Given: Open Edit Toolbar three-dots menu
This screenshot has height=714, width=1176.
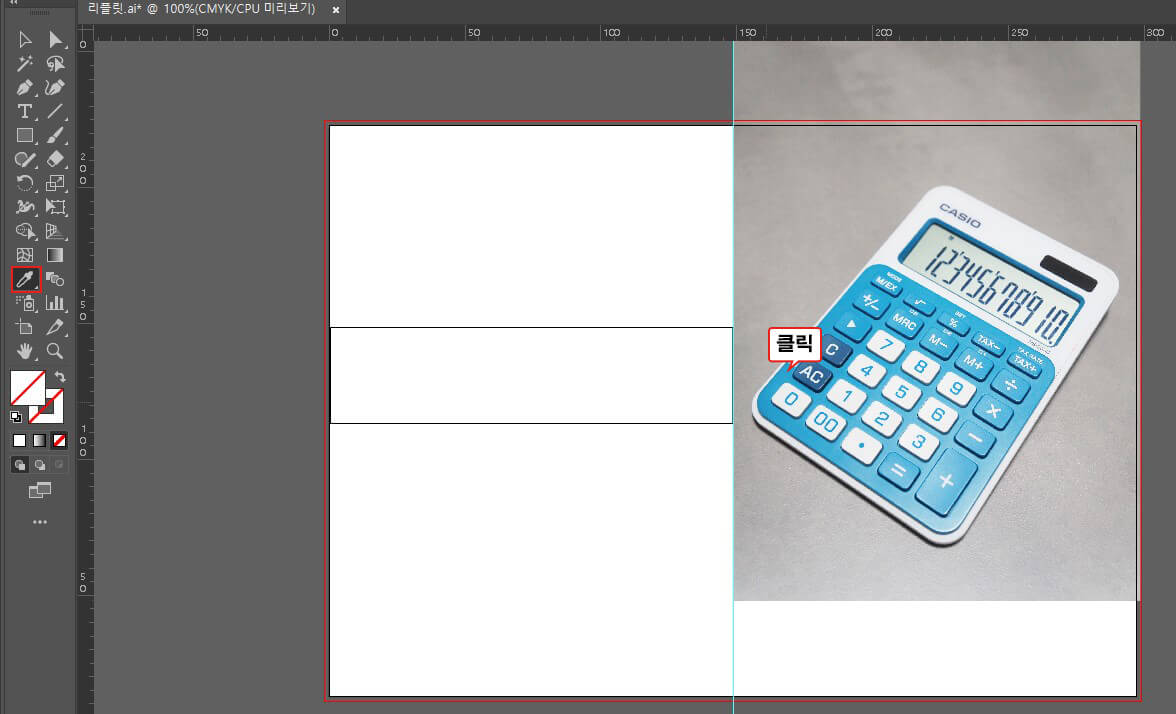Looking at the screenshot, I should [x=40, y=522].
